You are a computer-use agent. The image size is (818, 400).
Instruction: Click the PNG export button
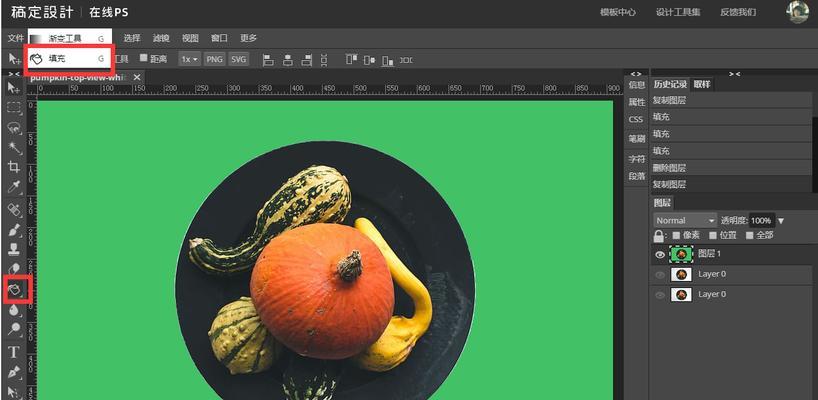pos(214,59)
